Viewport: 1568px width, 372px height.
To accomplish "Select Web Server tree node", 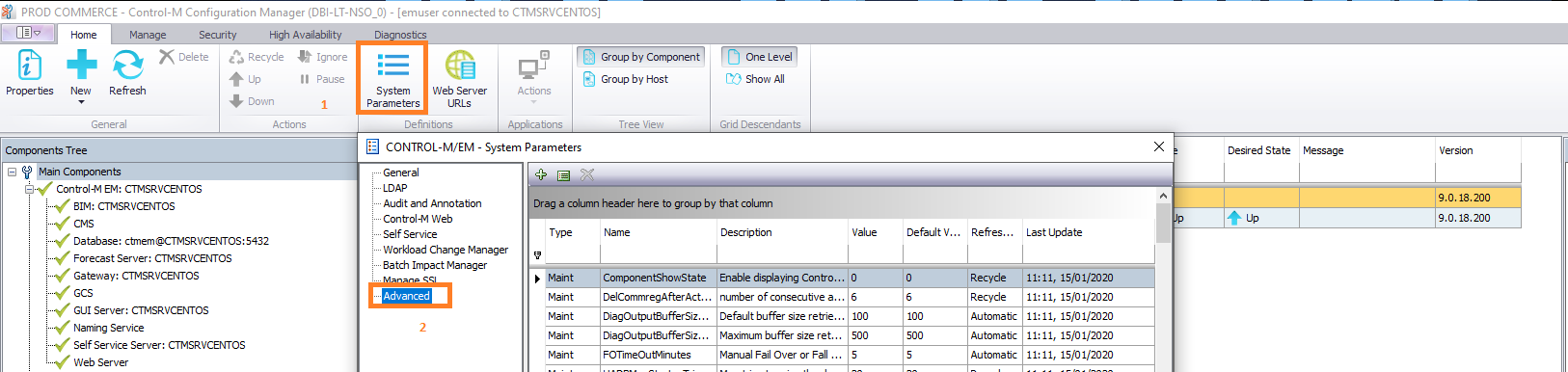I will click(x=100, y=362).
